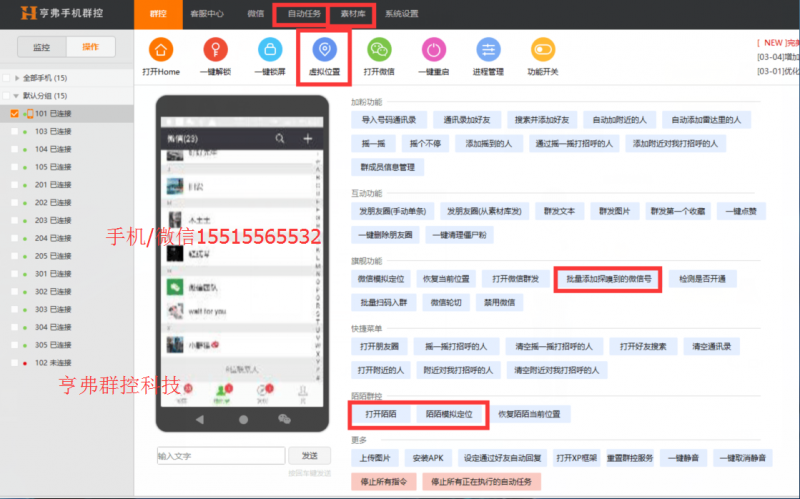Click 自动加附近的人 button
Image resolution: width=800 pixels, height=499 pixels.
point(619,120)
